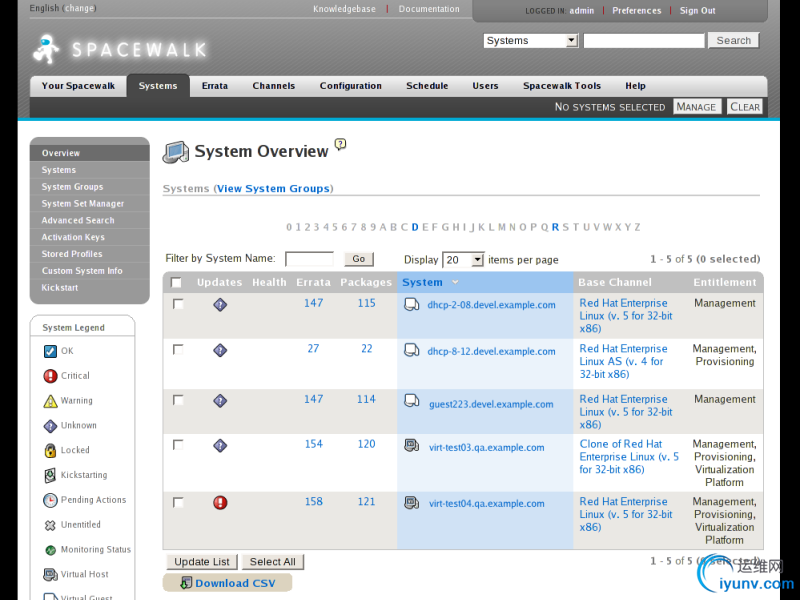Switch to the Errata tab
Viewport: 800px width, 600px height.
(x=214, y=86)
